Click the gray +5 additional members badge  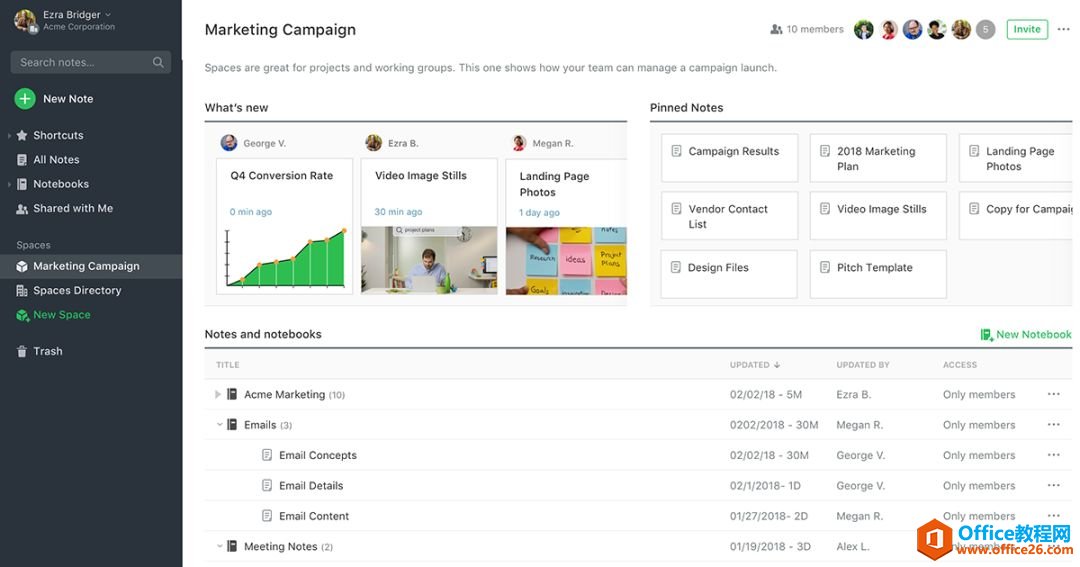point(986,29)
